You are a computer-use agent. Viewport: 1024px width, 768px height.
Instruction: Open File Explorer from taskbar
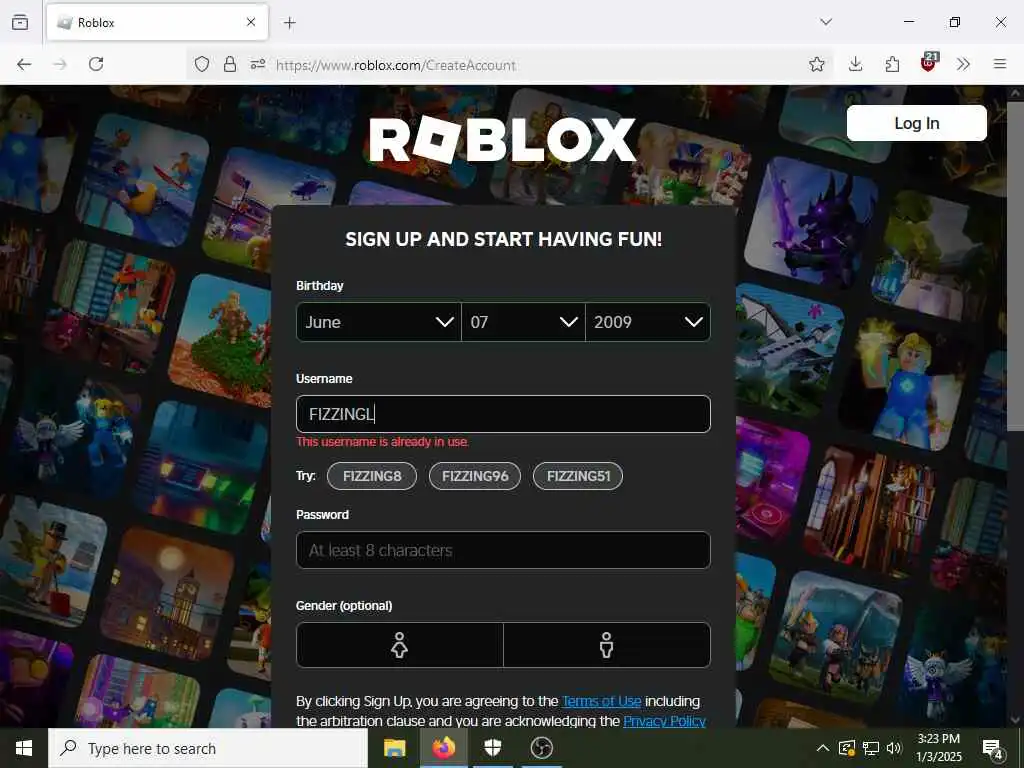click(394, 748)
